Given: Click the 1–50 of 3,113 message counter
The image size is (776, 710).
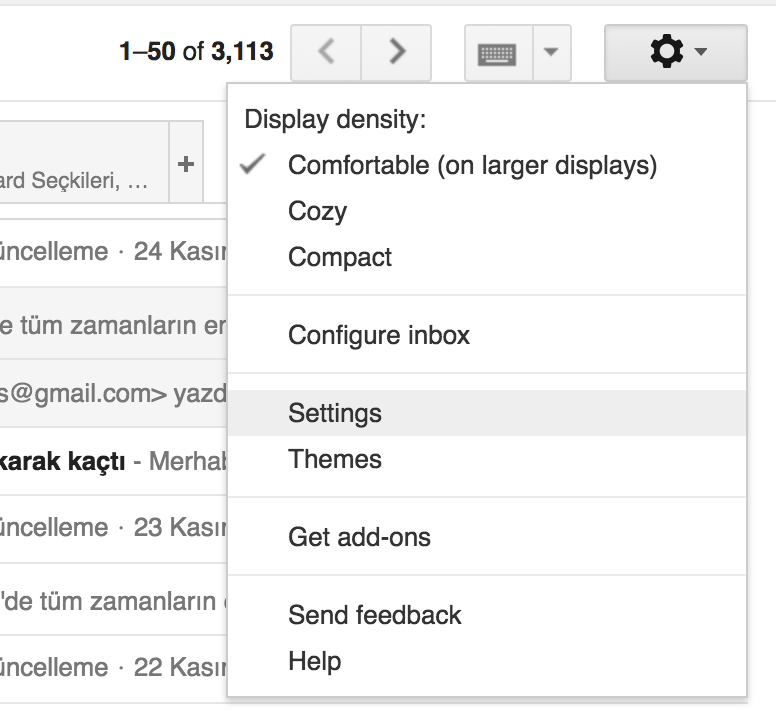Looking at the screenshot, I should [196, 51].
